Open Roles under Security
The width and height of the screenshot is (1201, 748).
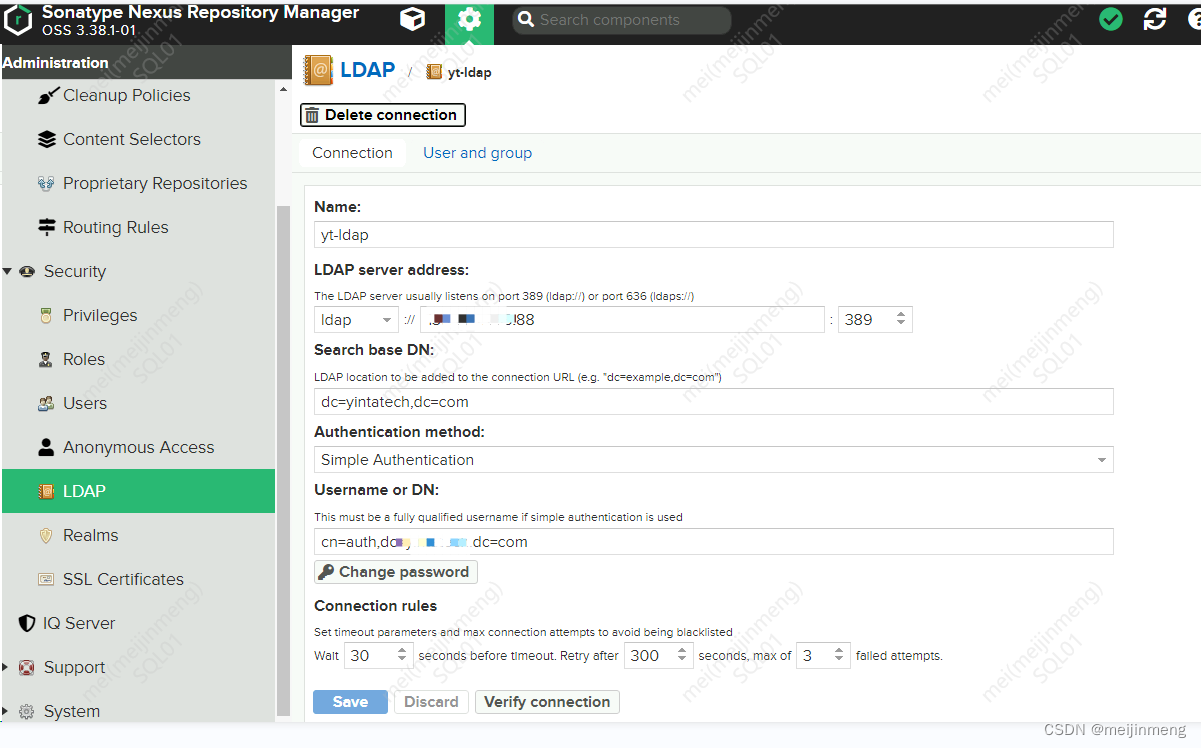[84, 360]
